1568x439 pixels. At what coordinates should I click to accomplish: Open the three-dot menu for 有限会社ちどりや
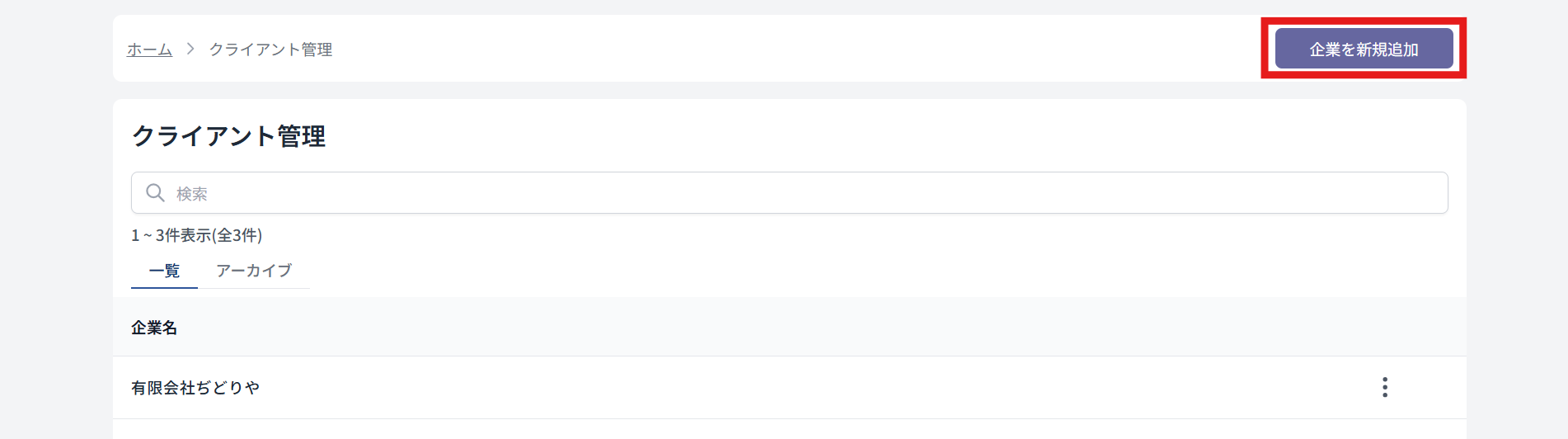tap(1384, 387)
